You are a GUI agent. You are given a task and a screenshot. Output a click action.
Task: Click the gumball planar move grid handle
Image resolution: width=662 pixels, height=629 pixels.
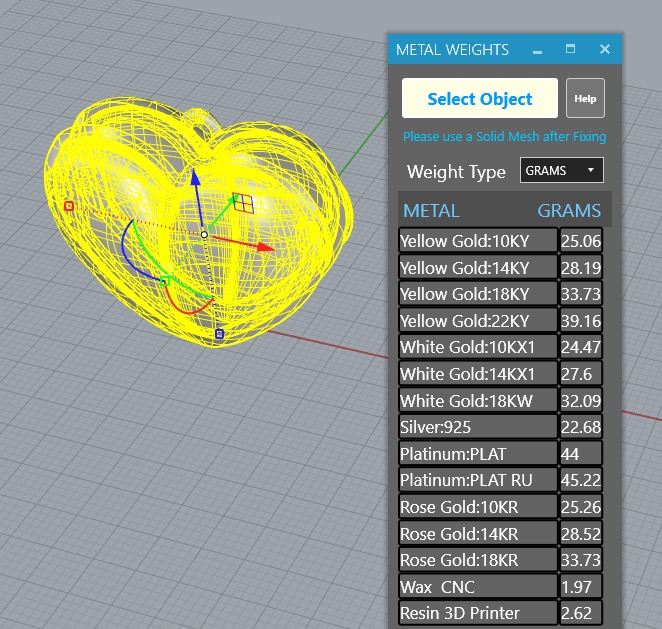(x=244, y=203)
